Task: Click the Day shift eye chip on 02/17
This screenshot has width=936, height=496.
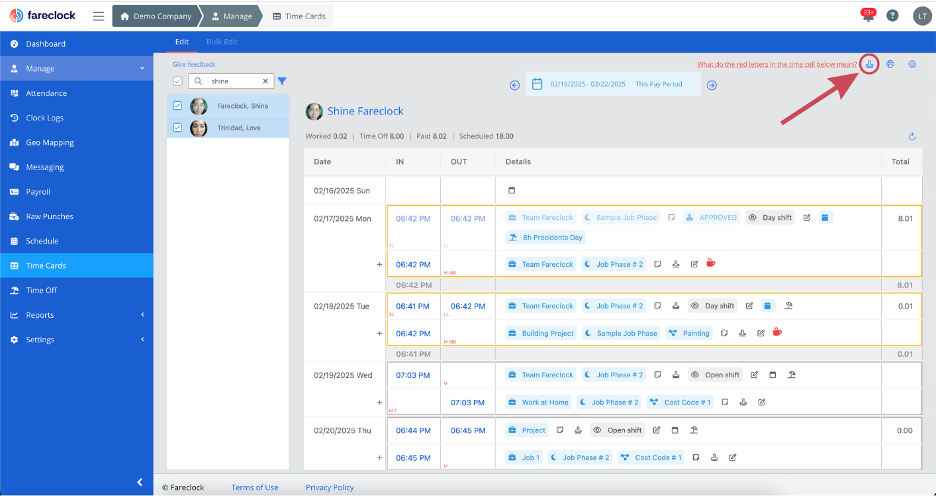Action: [x=770, y=217]
